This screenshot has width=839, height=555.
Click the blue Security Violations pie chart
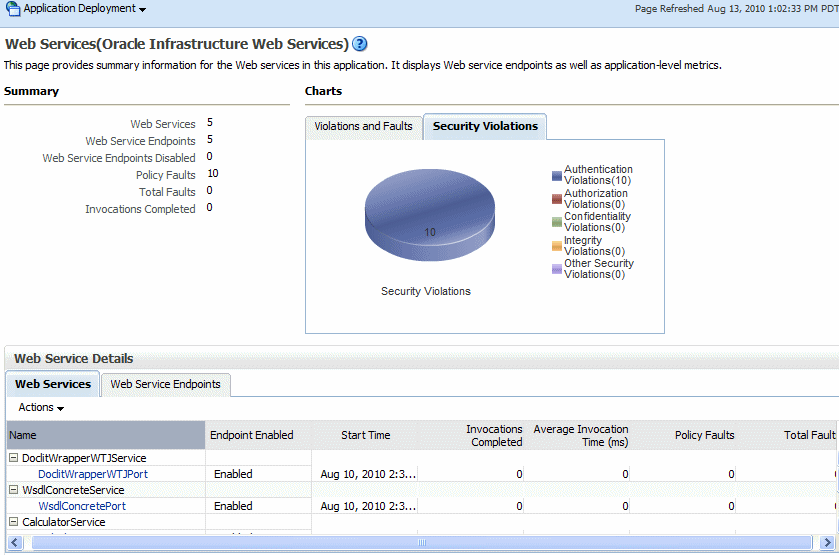[430, 215]
